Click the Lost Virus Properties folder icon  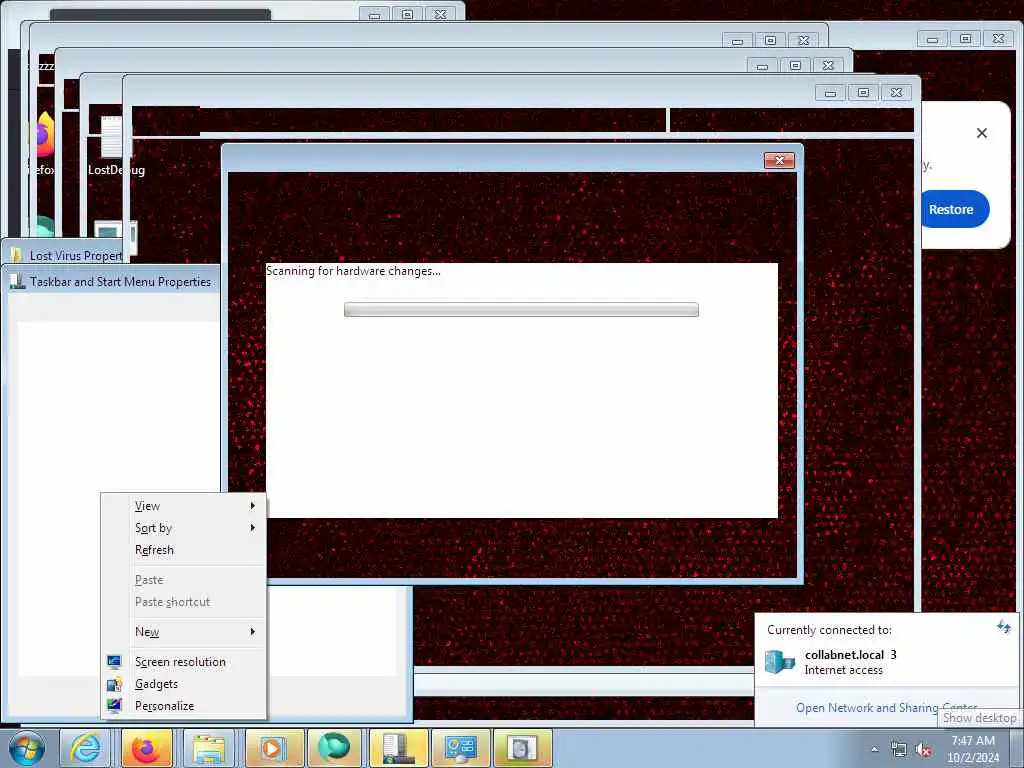point(18,255)
